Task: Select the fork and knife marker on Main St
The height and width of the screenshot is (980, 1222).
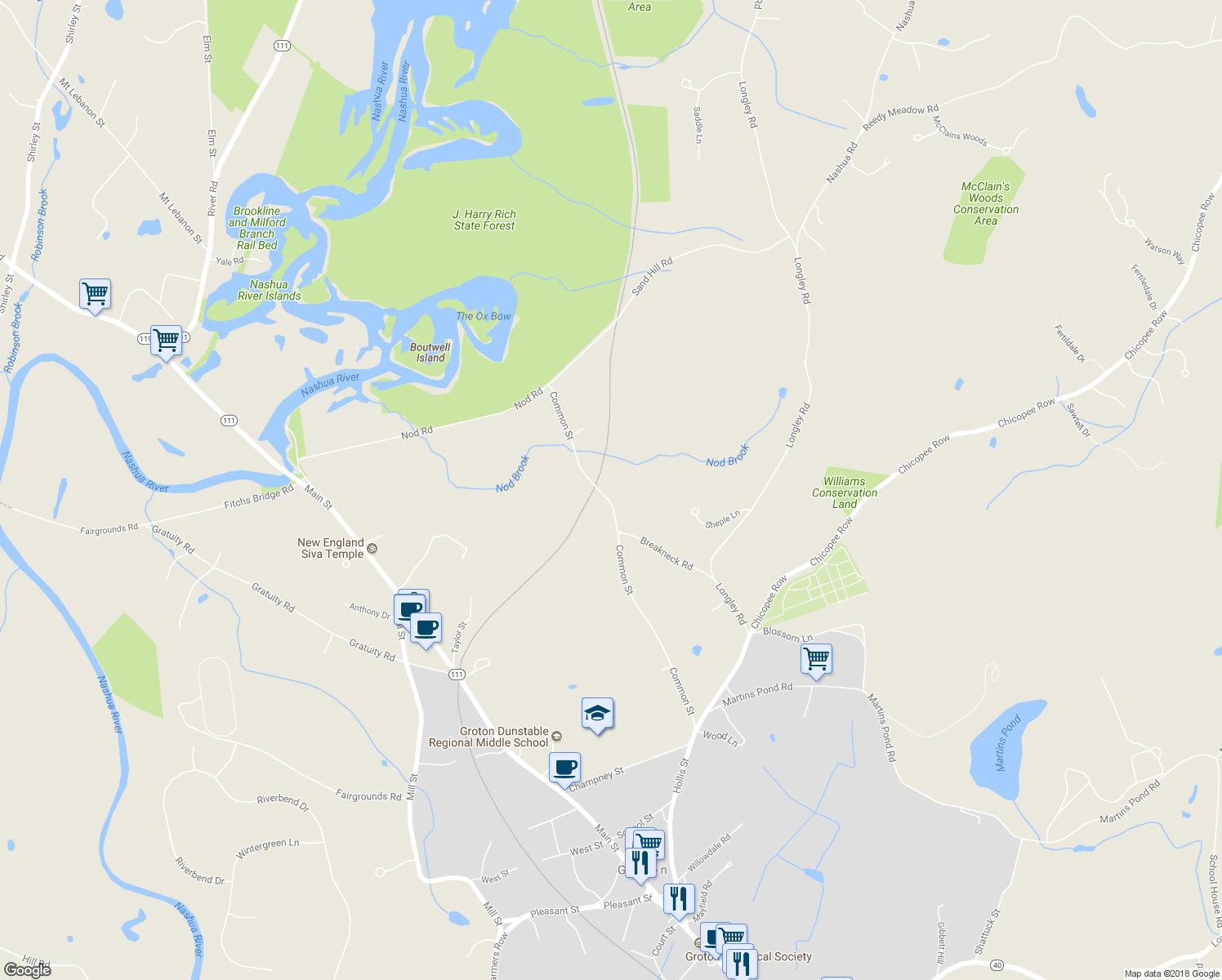Action: [x=641, y=864]
